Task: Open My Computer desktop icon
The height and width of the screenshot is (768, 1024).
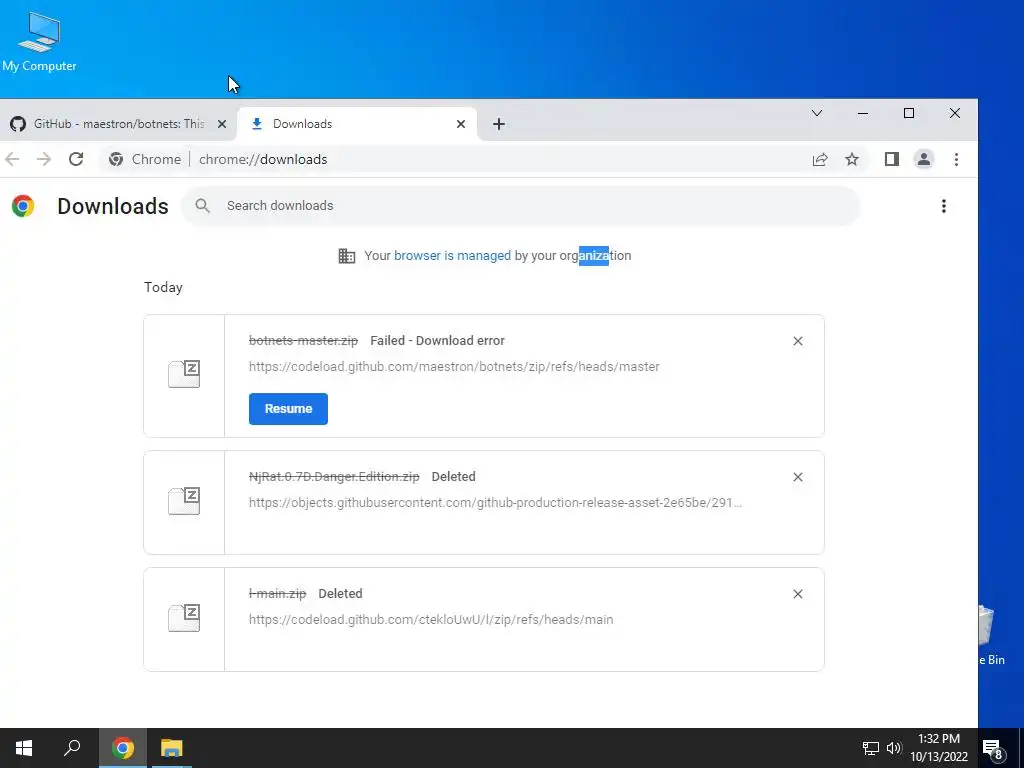Action: tap(39, 41)
